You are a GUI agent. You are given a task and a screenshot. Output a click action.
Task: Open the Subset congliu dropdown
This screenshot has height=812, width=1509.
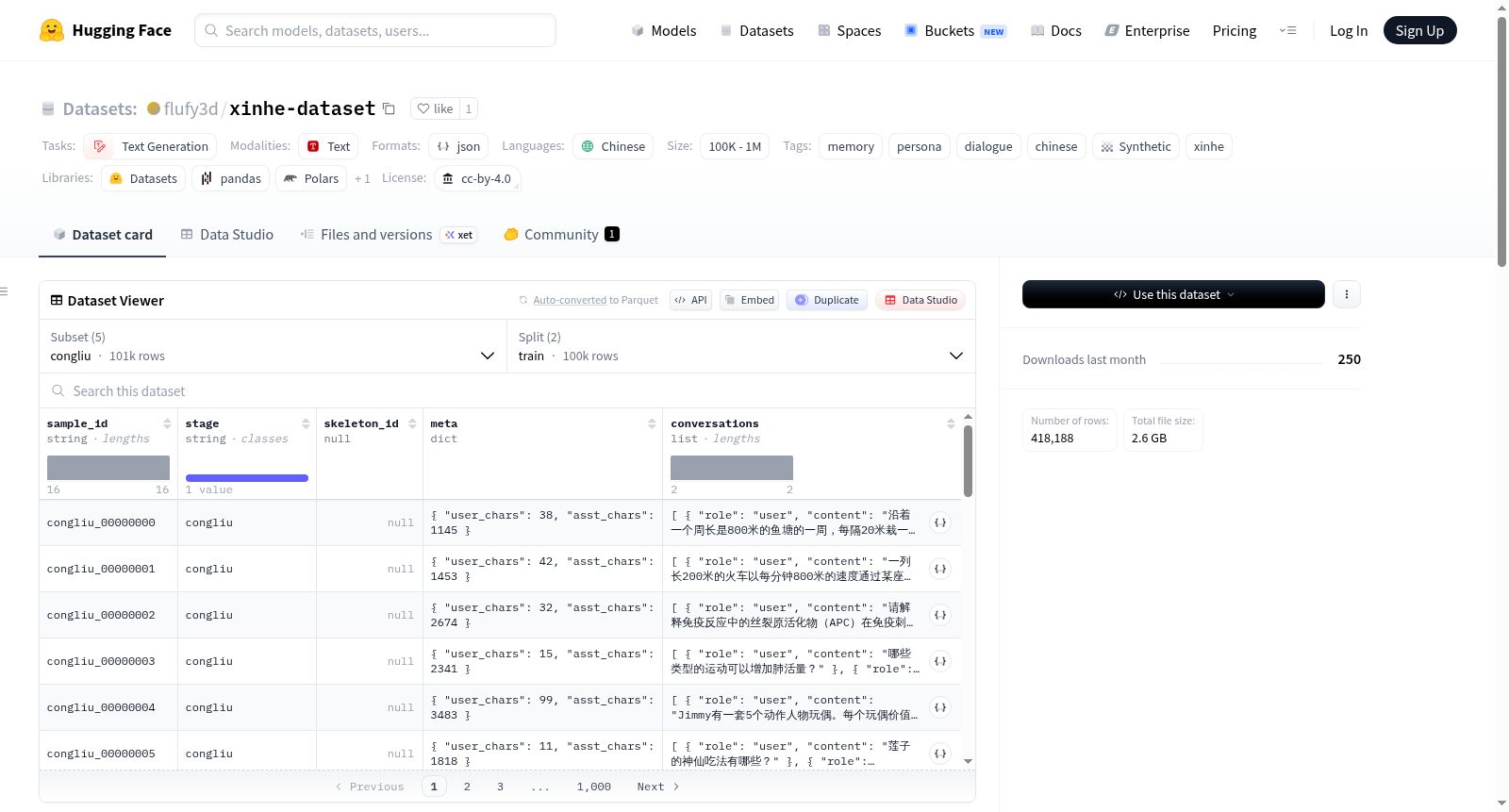274,346
